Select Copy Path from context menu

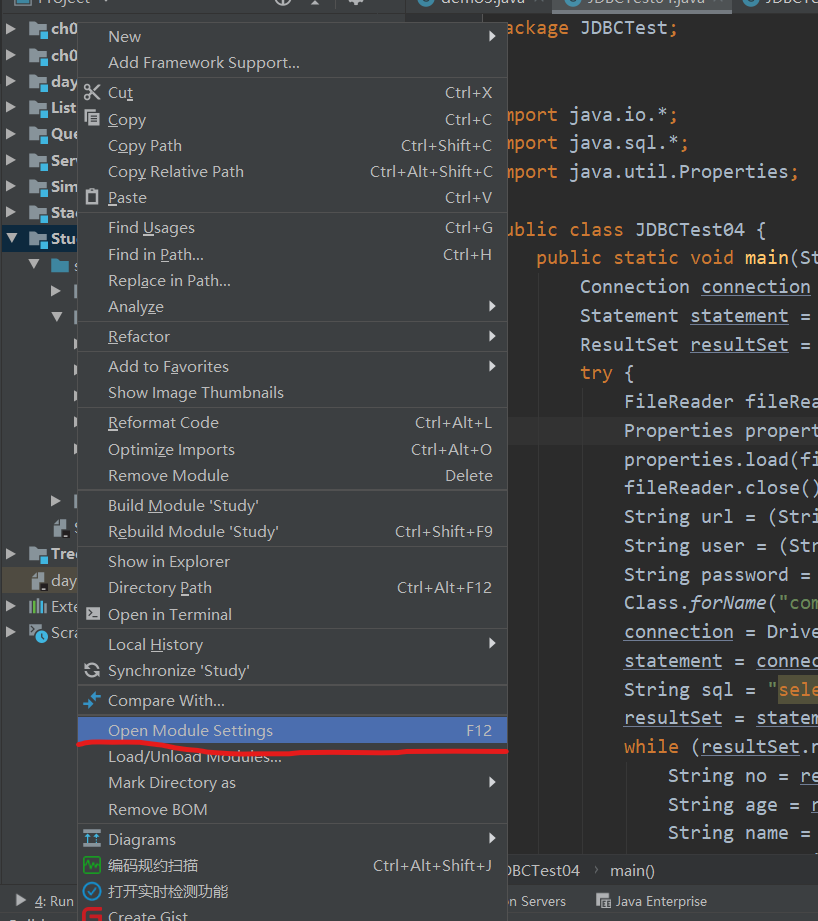point(292,145)
